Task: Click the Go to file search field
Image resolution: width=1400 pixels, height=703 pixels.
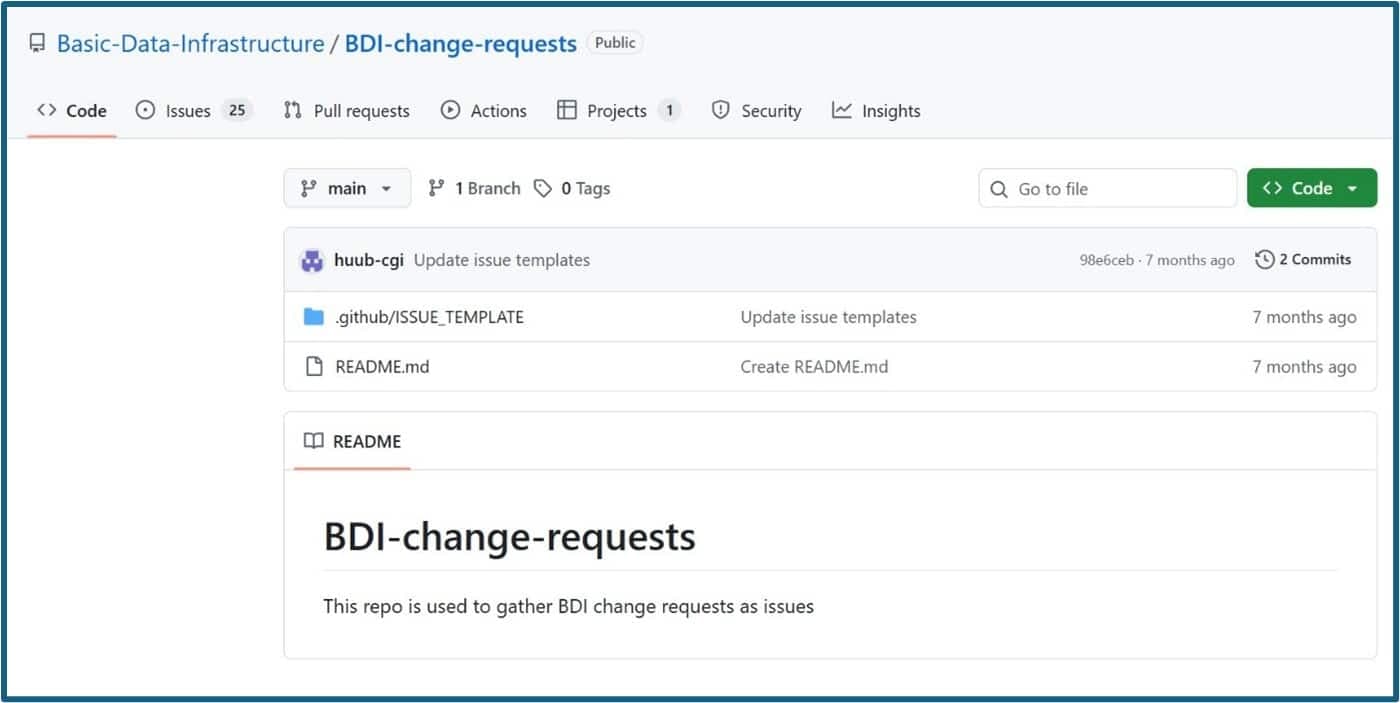Action: (1120, 189)
